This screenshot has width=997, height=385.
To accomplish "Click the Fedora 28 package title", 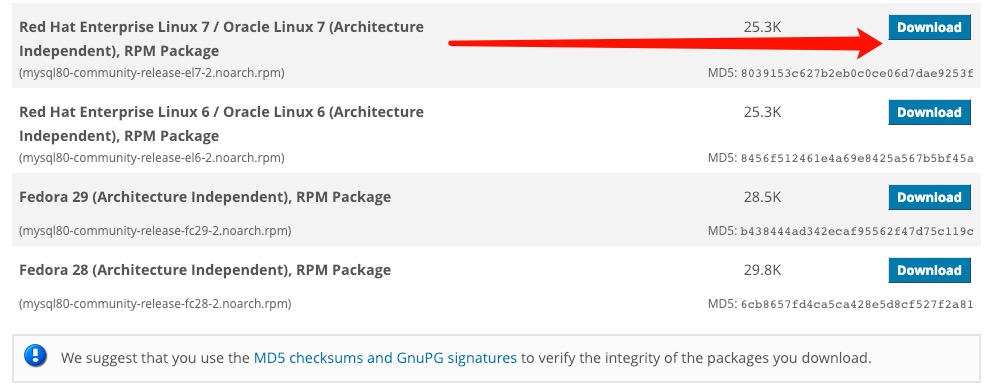I will 205,270.
